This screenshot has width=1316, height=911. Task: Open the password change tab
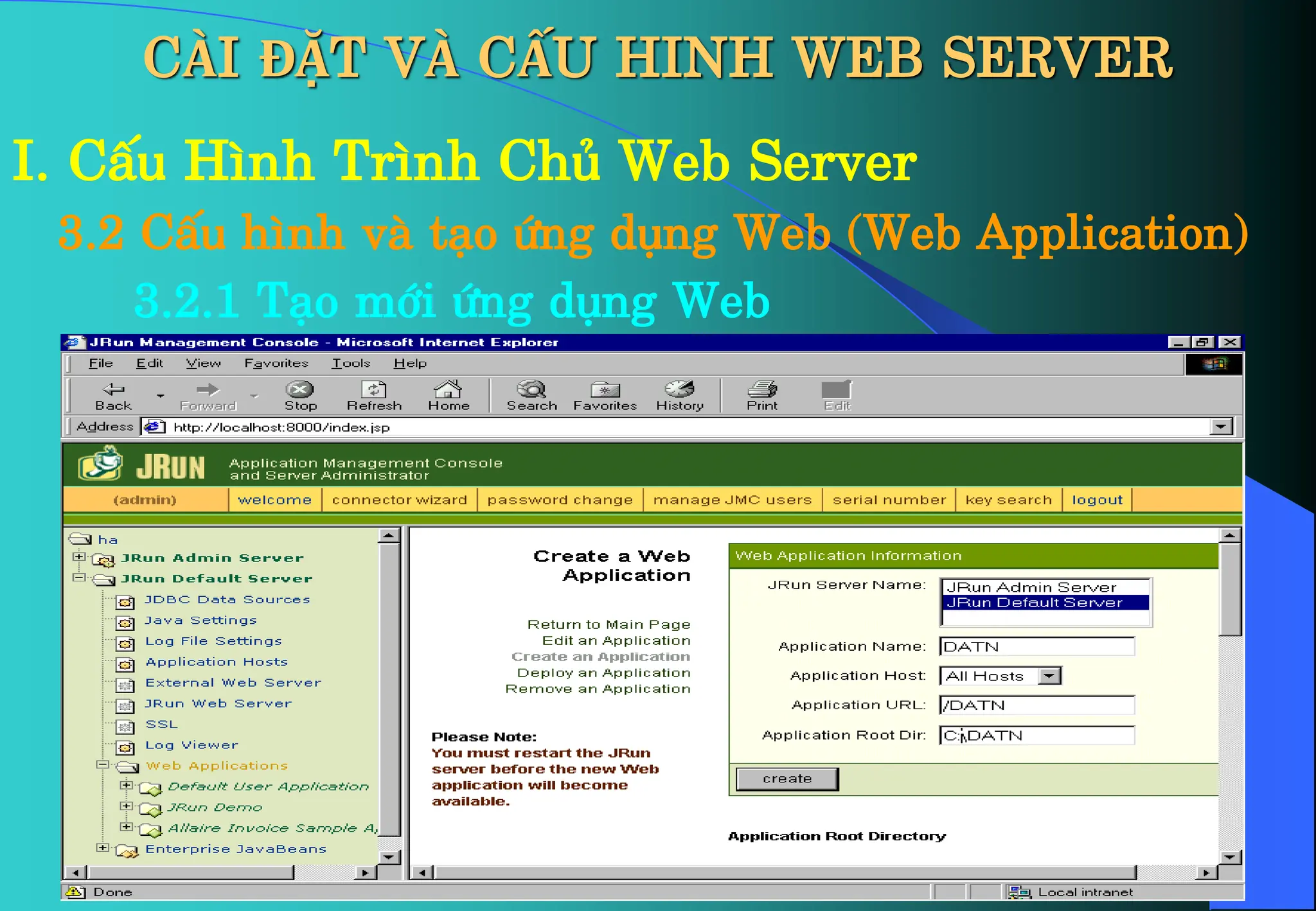(x=560, y=500)
